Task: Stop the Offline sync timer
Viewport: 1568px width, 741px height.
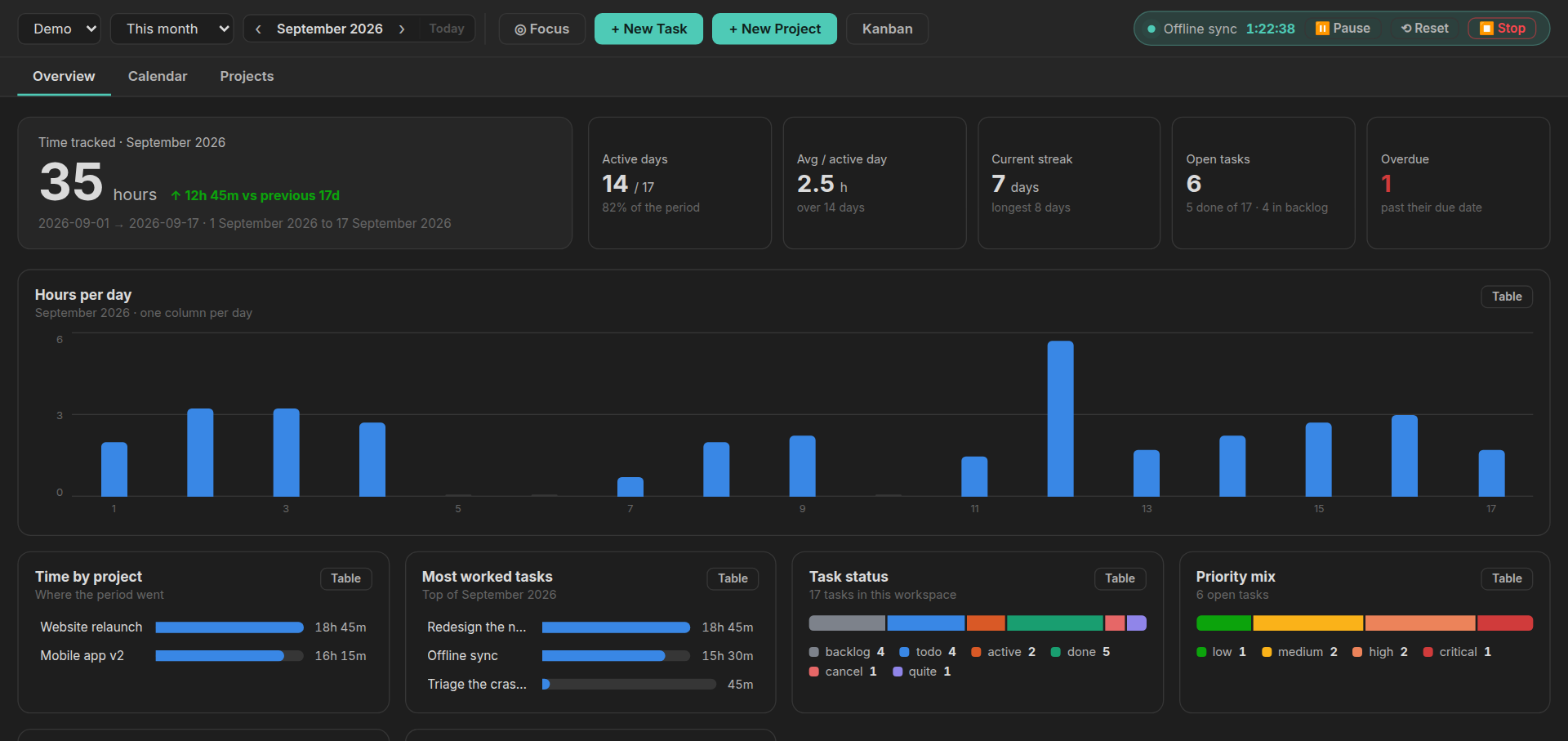Action: [1503, 29]
